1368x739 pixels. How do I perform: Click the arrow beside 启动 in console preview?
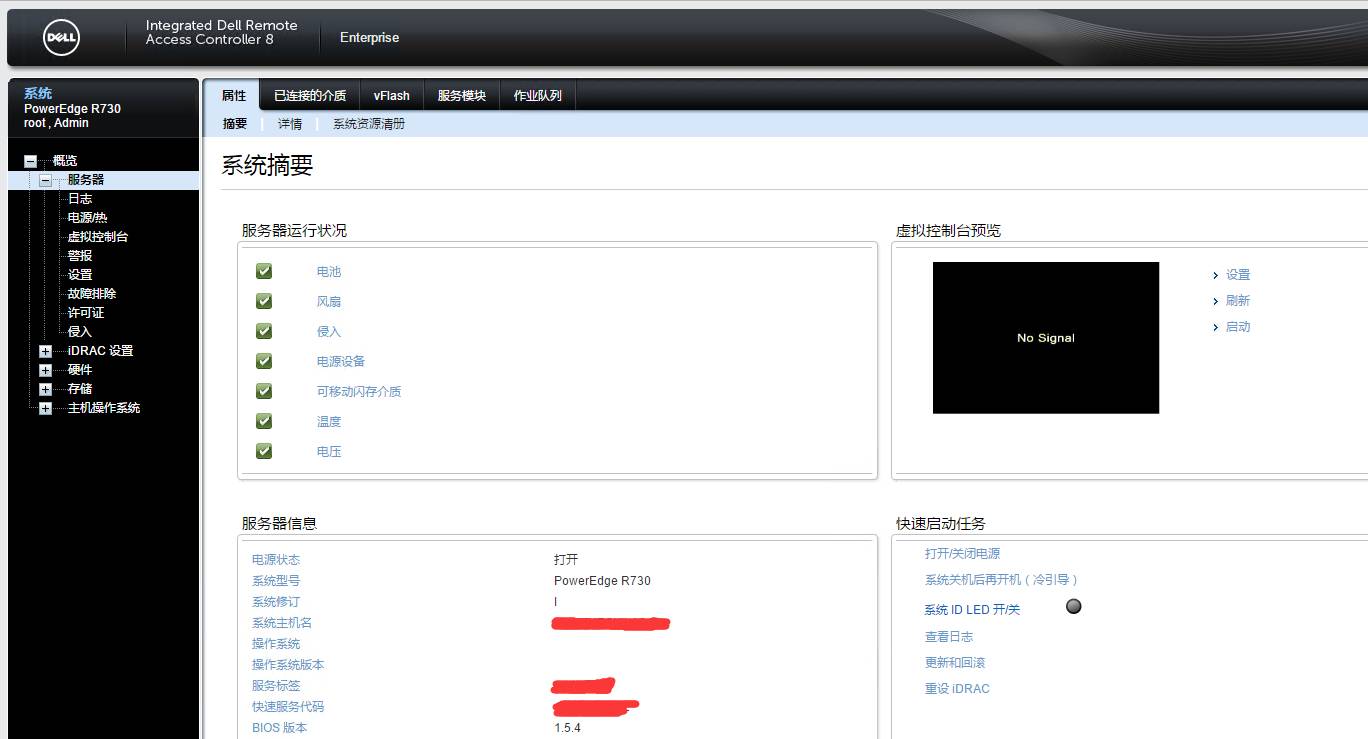pos(1215,327)
